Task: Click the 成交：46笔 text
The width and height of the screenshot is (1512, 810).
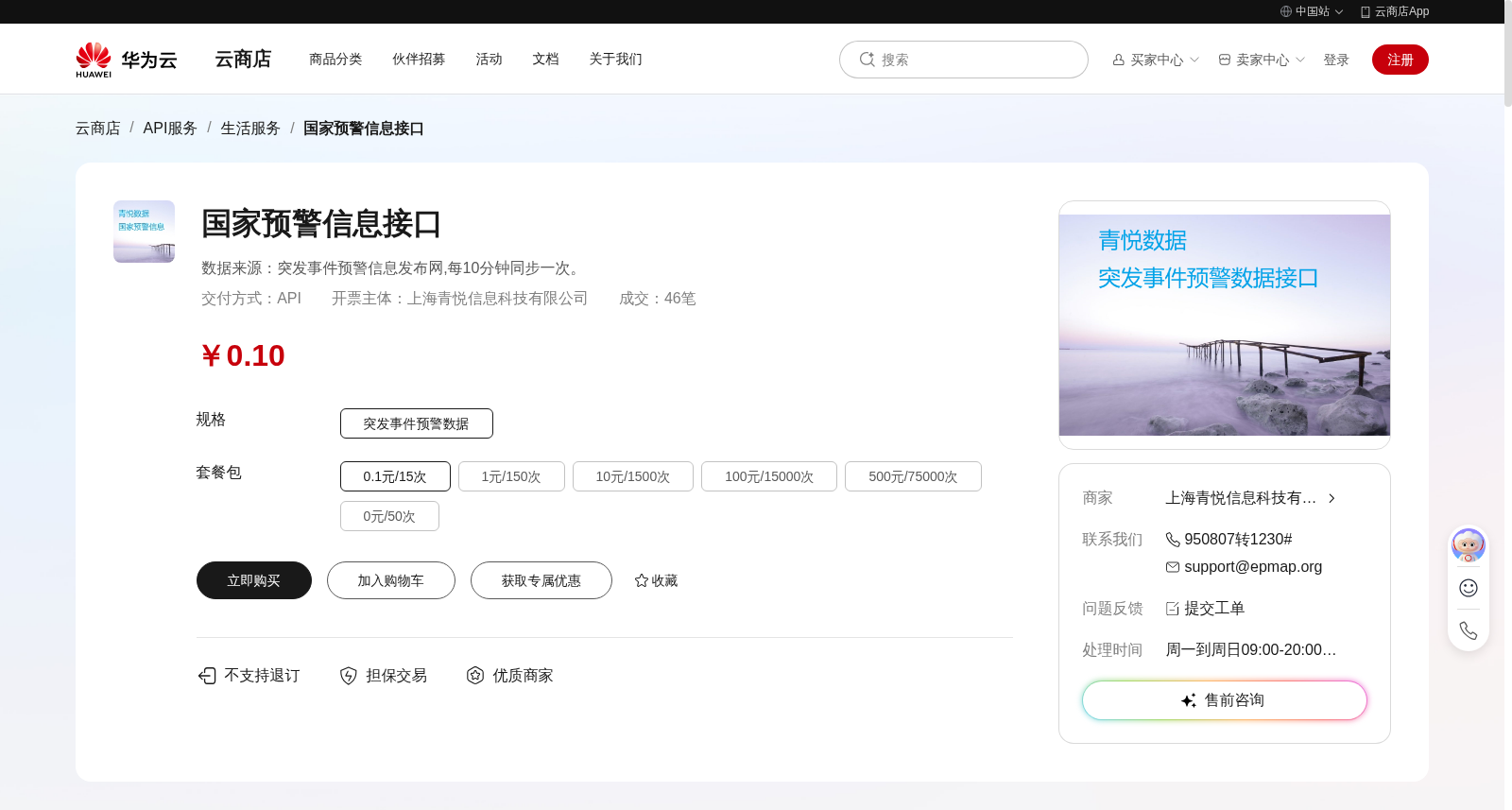Action: coord(658,299)
